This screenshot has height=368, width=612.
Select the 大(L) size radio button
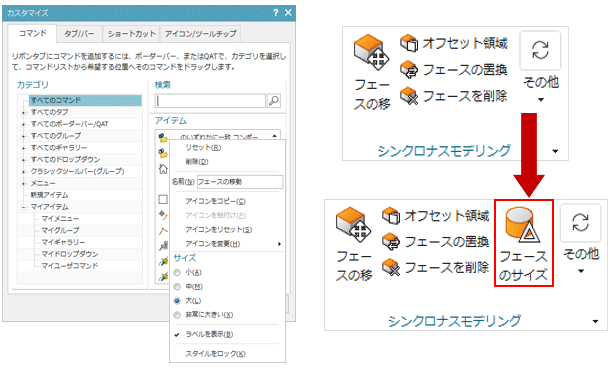[x=177, y=301]
